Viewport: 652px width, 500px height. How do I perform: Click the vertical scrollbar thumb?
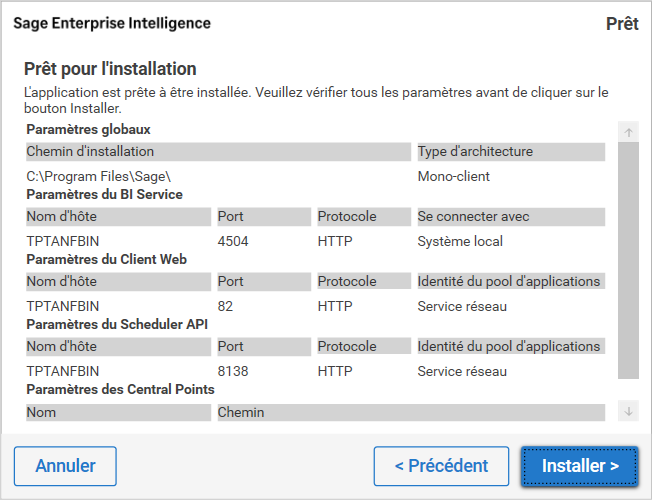(x=628, y=260)
